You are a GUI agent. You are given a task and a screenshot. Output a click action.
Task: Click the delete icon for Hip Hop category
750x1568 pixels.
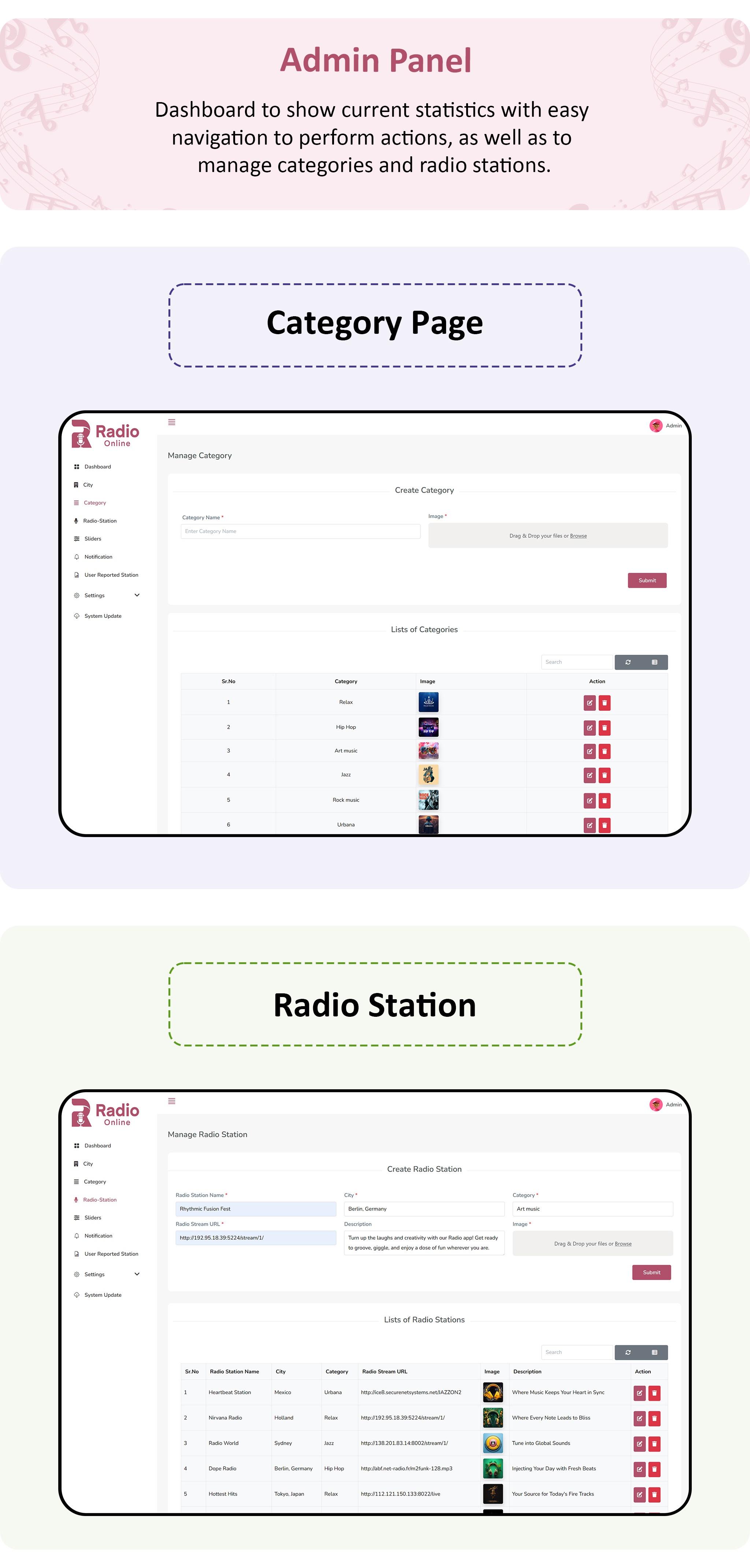pos(608,727)
